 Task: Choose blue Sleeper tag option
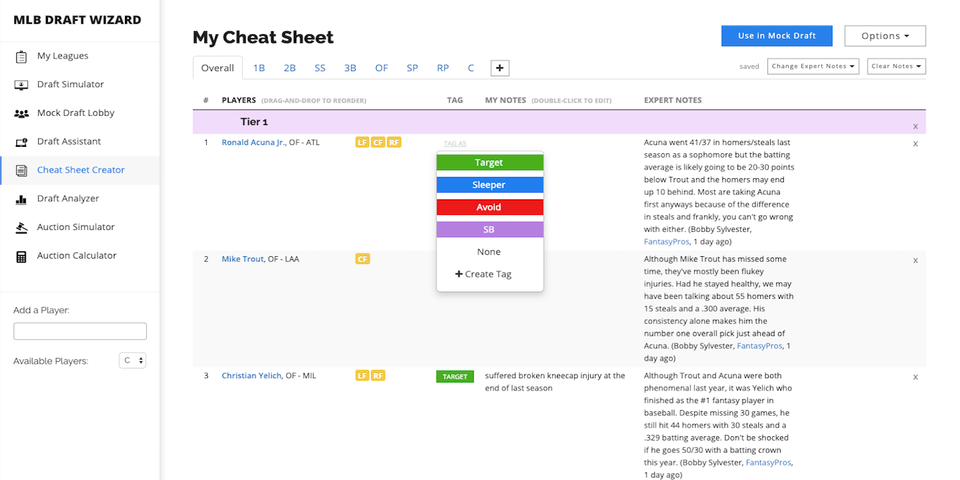tap(490, 185)
